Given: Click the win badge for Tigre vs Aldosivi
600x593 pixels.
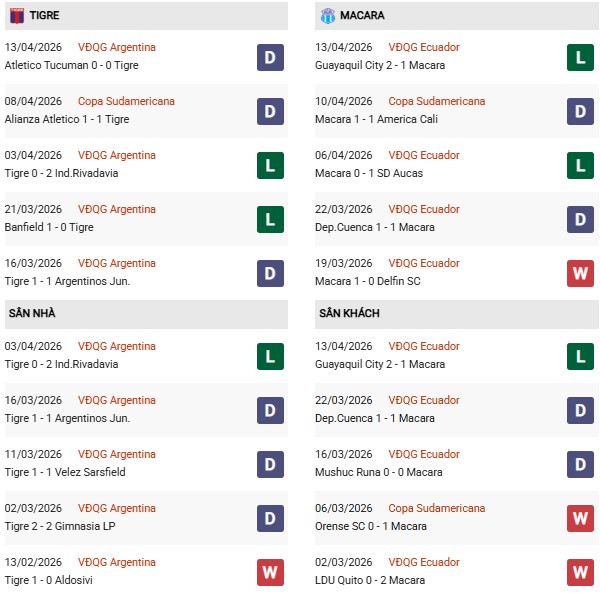Looking at the screenshot, I should pos(270,572).
